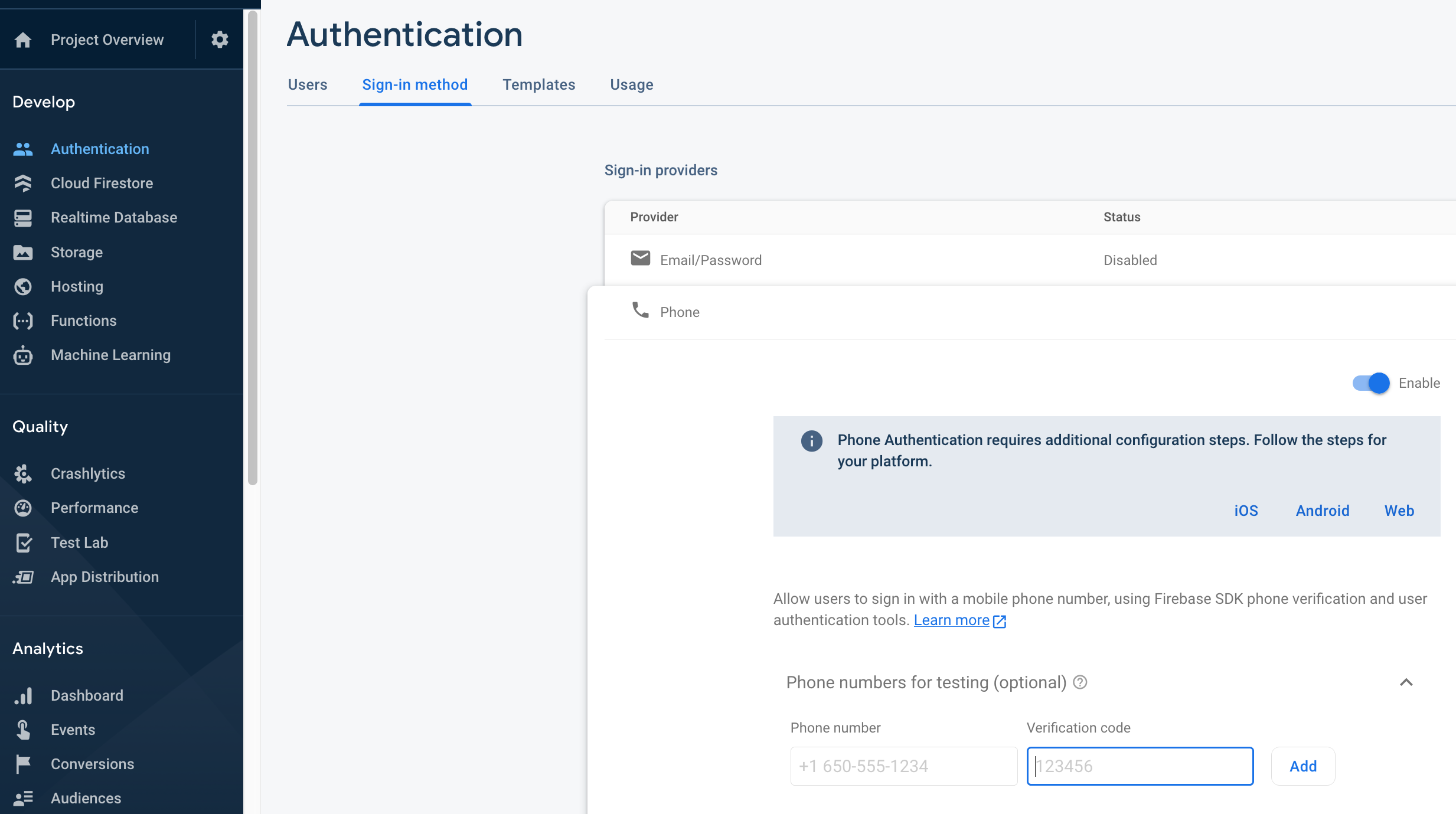Follow the Learn more link
This screenshot has height=814, width=1456.
951,620
